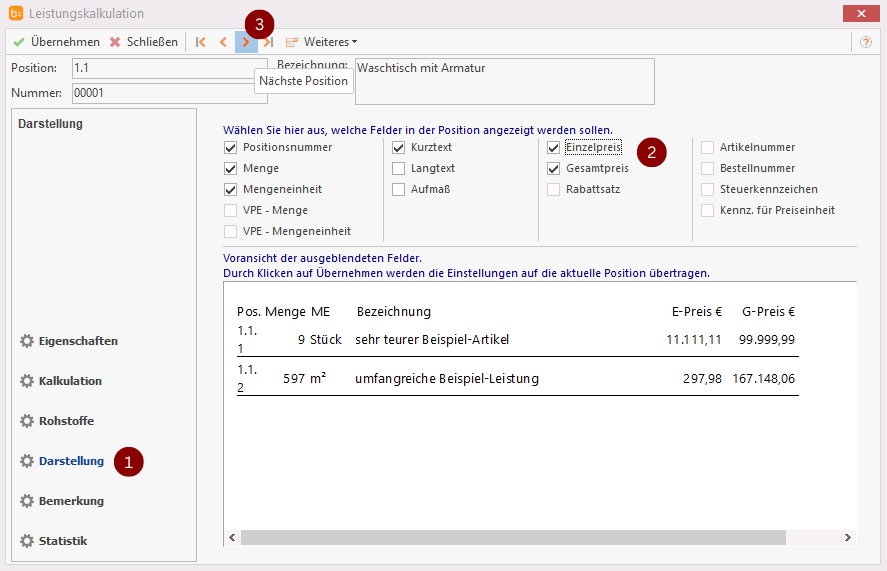Toggle the Rabattsatz checkbox
Image resolution: width=887 pixels, height=571 pixels.
coord(554,189)
